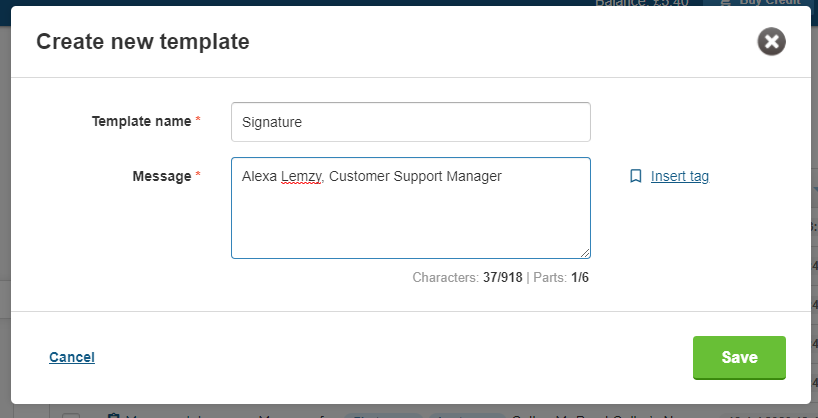The height and width of the screenshot is (418, 818).
Task: Click the Create new template heading
Action: (142, 42)
